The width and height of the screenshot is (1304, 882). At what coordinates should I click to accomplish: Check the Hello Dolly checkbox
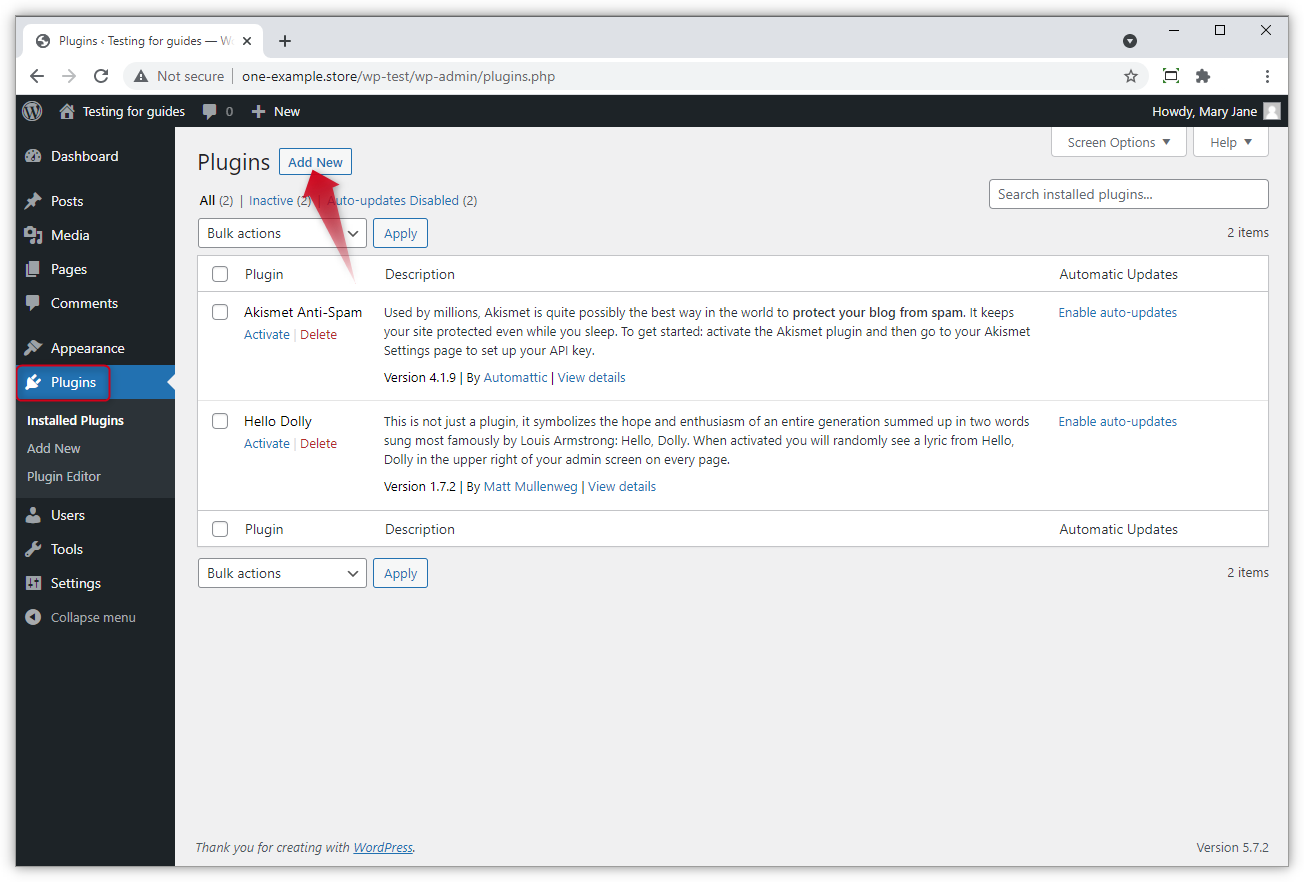click(219, 421)
